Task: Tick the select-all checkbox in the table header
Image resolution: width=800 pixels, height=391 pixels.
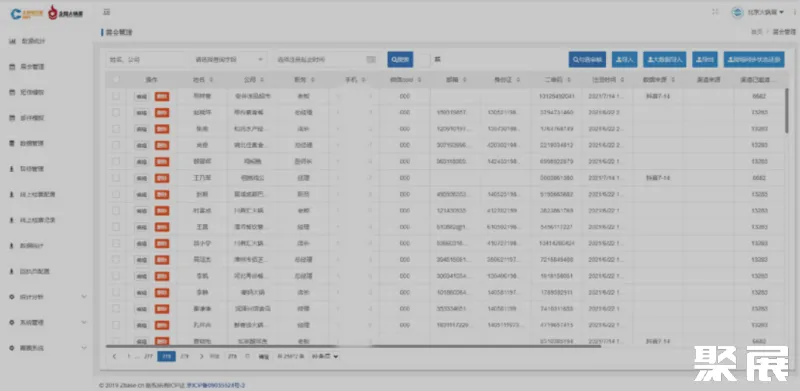Action: point(116,80)
